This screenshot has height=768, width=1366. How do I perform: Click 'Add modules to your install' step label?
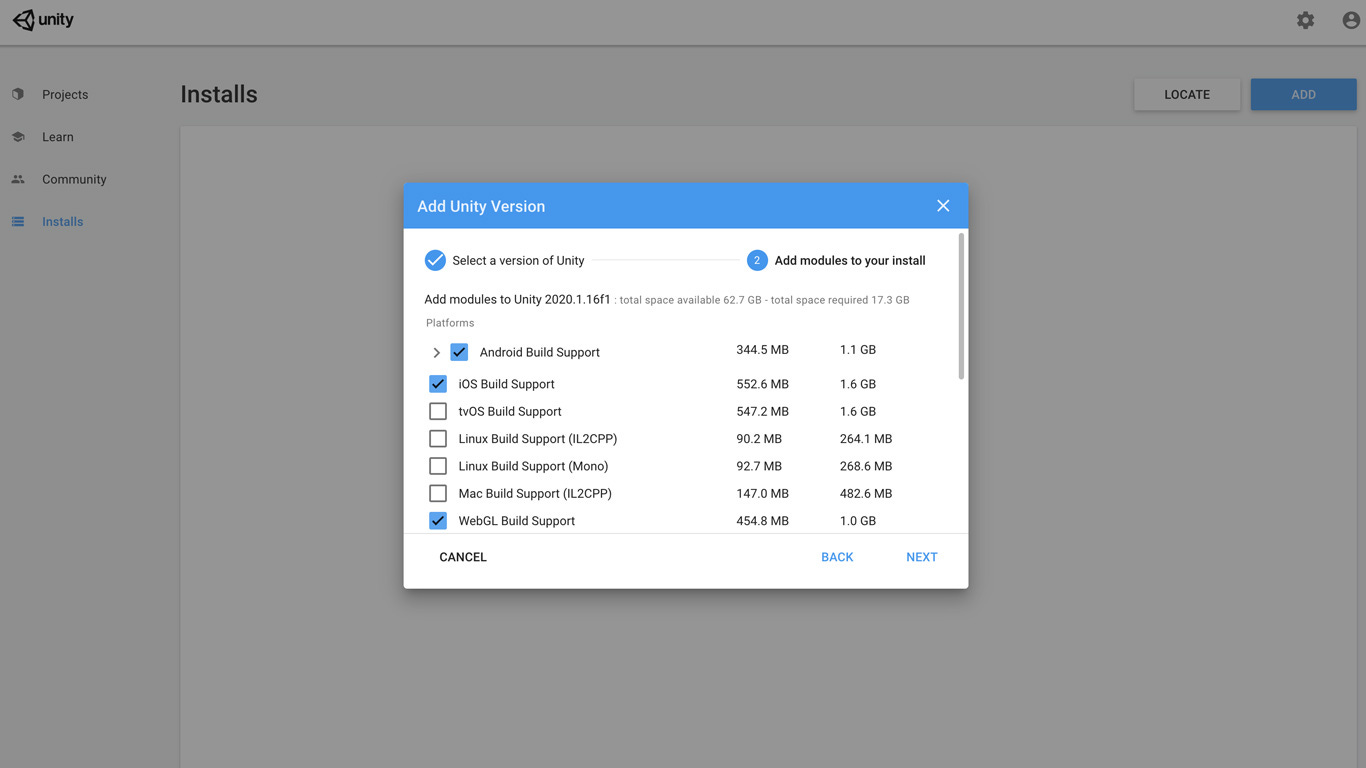click(850, 260)
